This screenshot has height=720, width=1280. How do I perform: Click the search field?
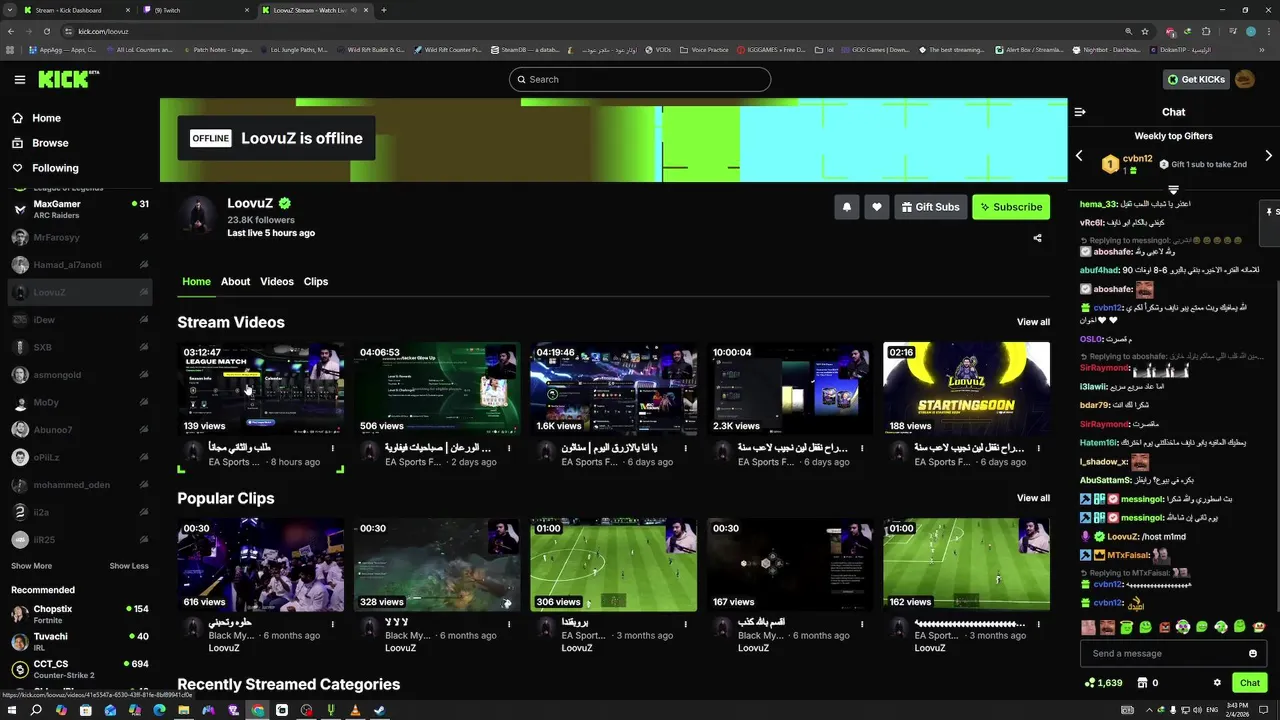[x=640, y=79]
